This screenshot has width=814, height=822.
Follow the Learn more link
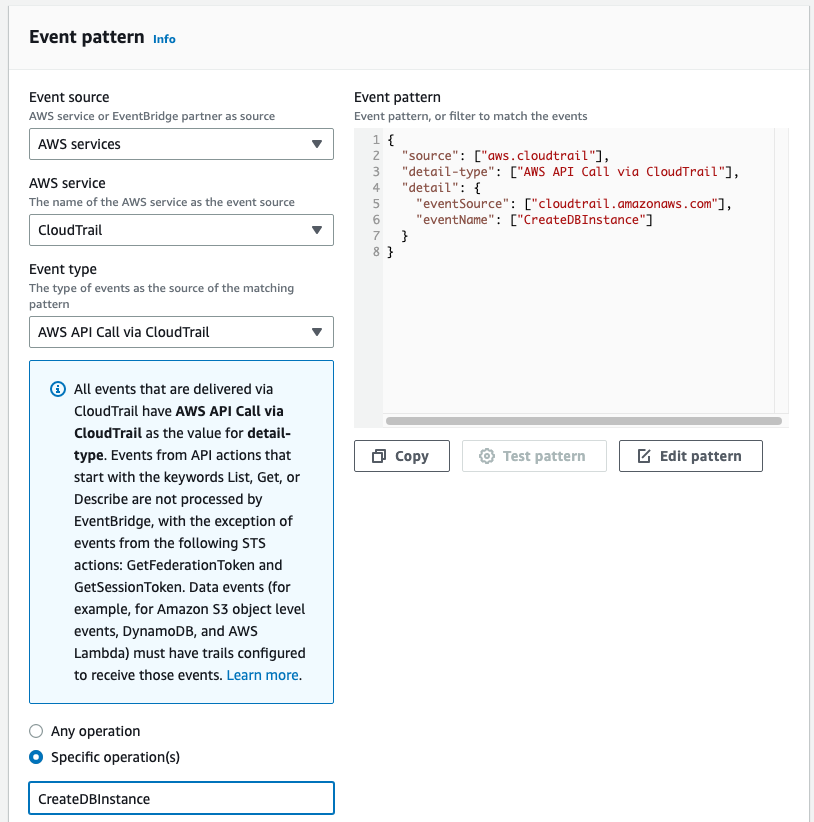click(x=263, y=675)
